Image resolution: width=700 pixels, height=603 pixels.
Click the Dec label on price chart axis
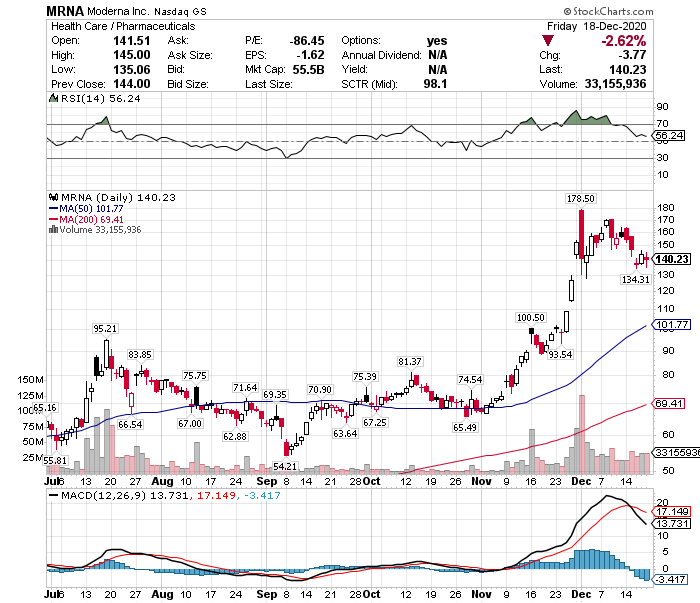(581, 482)
